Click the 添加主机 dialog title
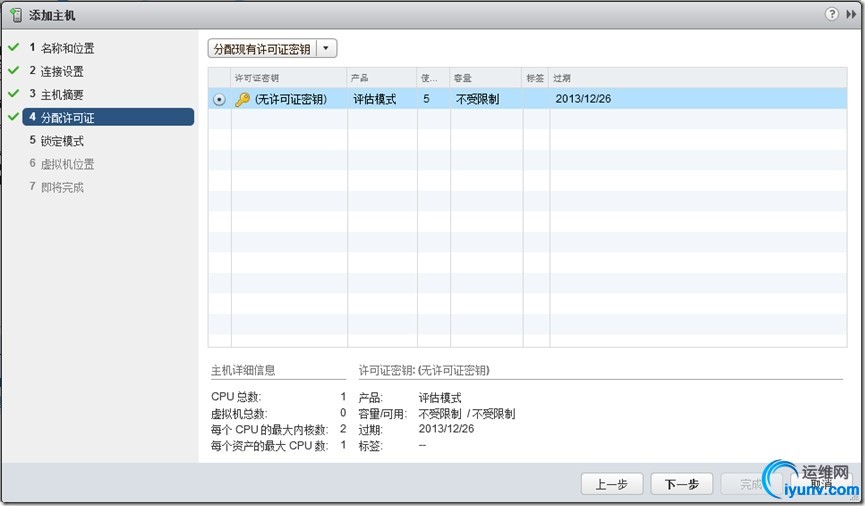865x506 pixels. click(x=52, y=15)
